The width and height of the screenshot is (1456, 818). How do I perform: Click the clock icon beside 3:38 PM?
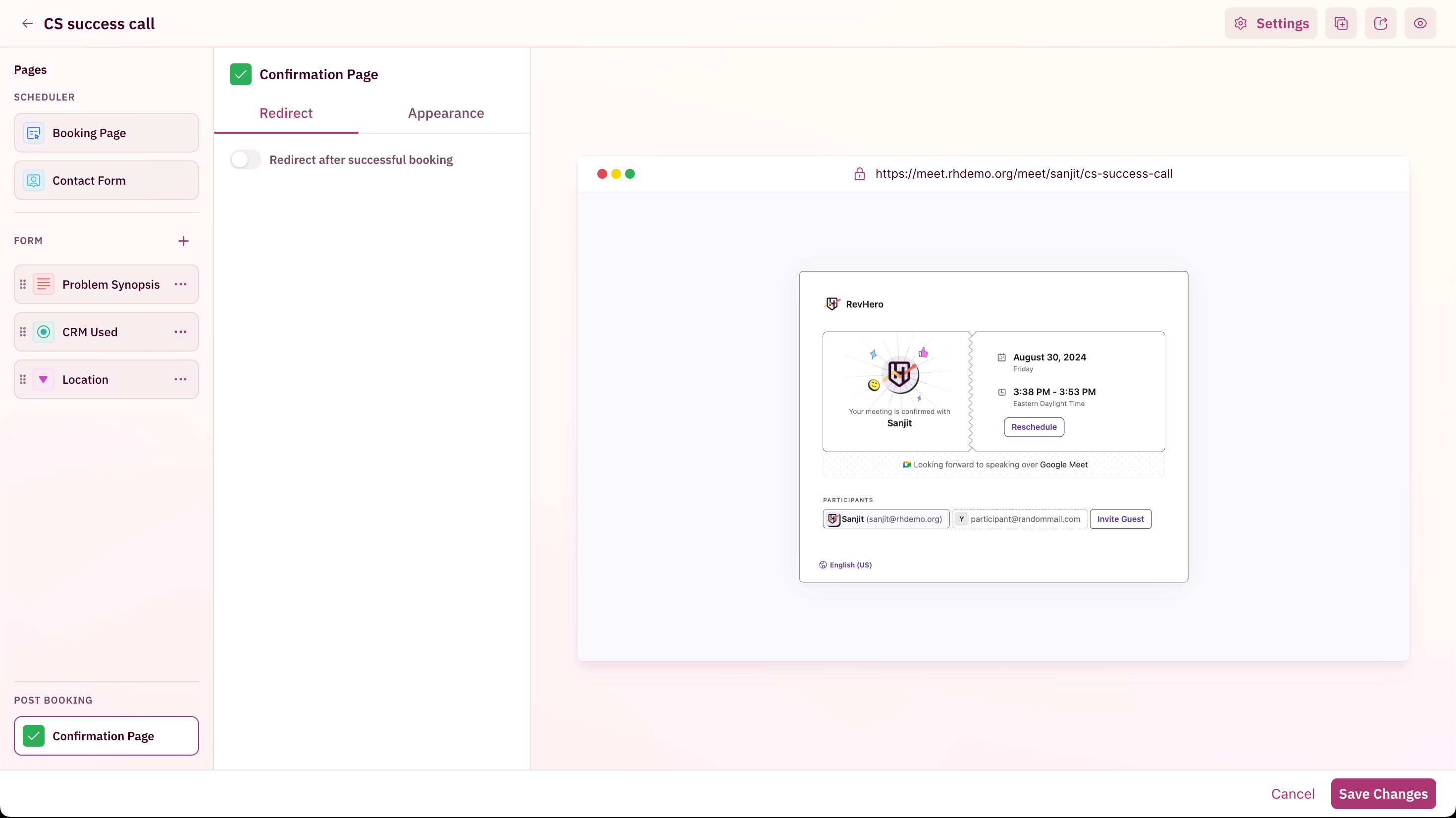1001,392
